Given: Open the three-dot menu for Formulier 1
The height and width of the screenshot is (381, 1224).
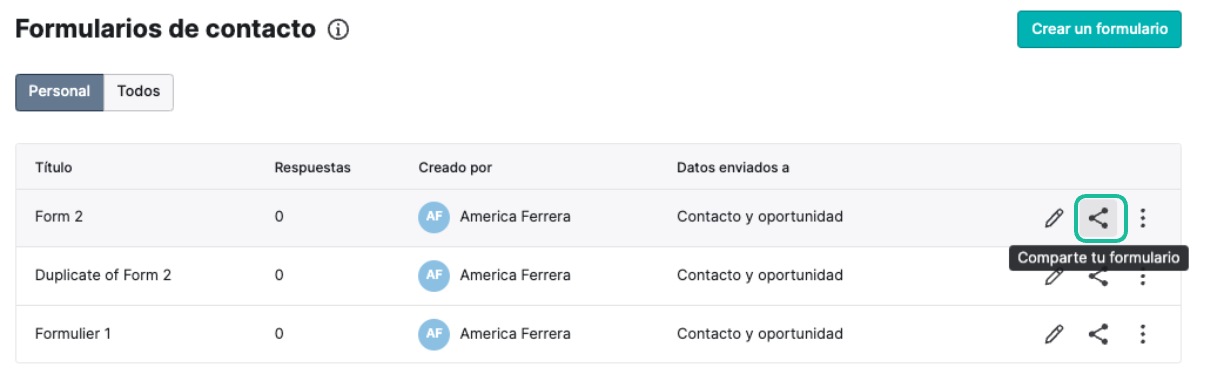Looking at the screenshot, I should 1144,334.
